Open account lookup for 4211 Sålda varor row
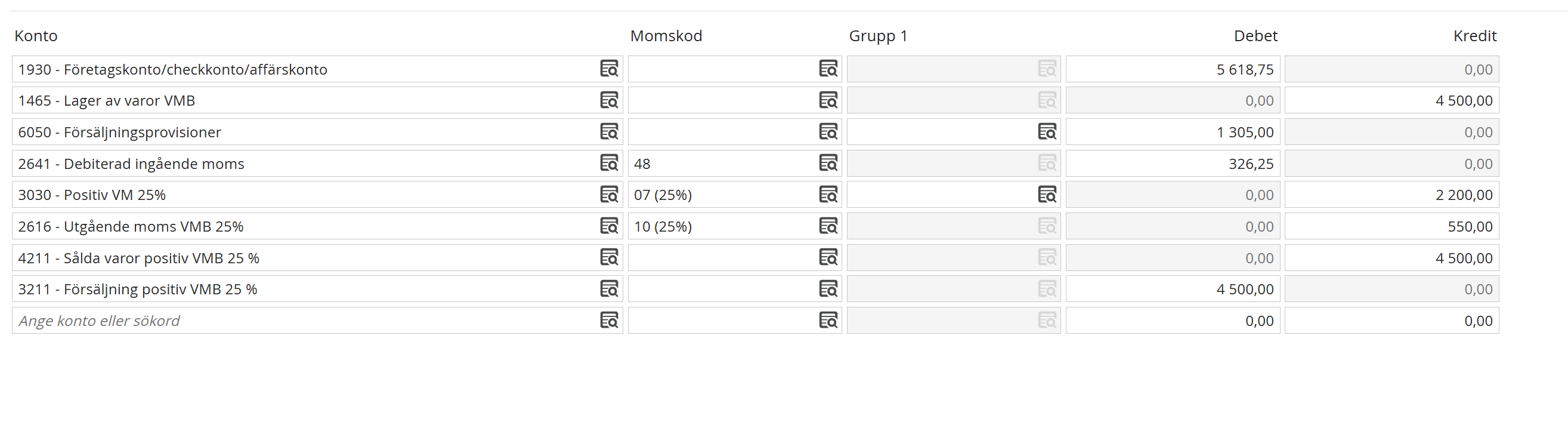This screenshot has width=1568, height=431. [609, 258]
